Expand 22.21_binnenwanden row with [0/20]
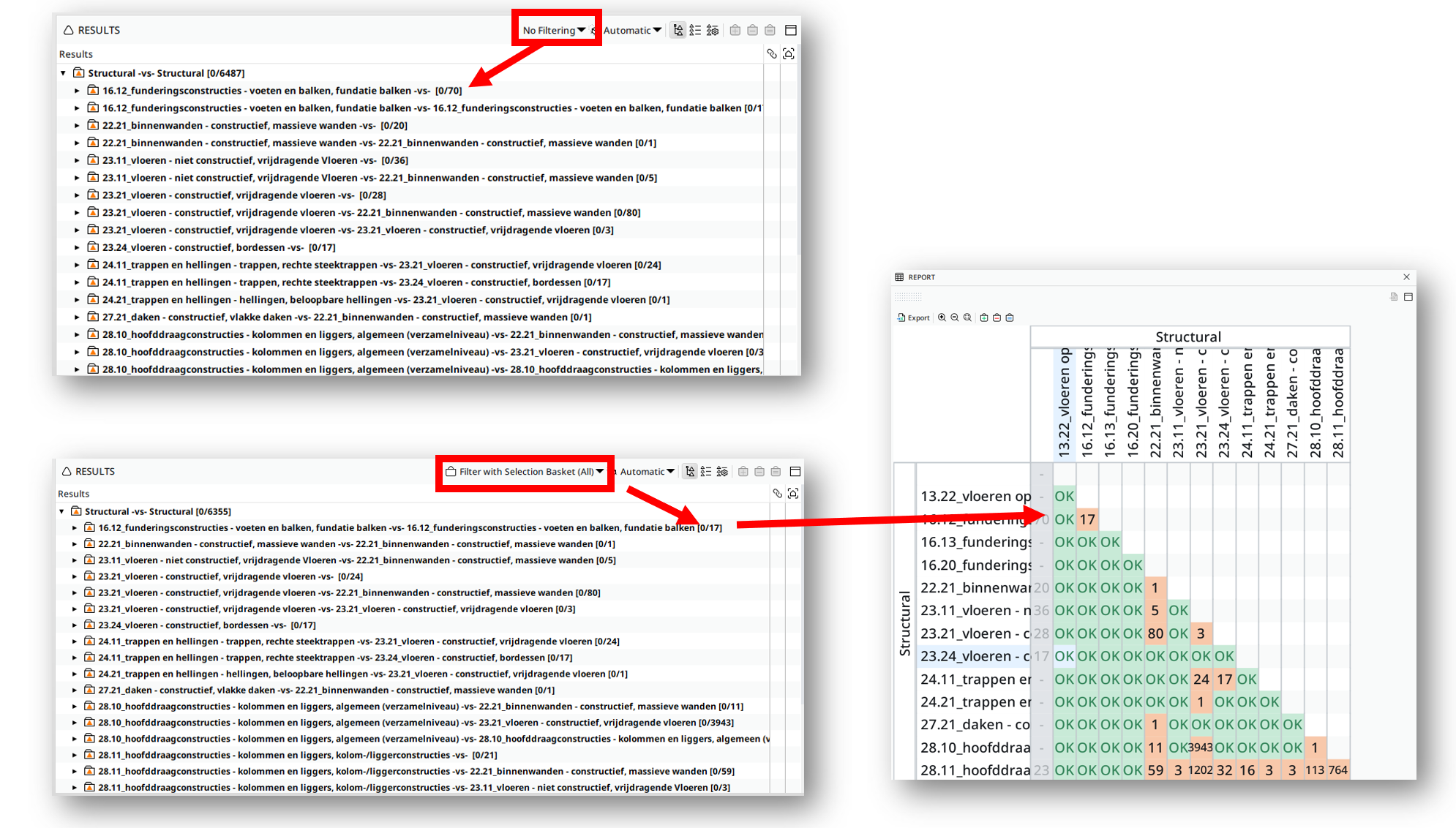1456x828 pixels. [x=77, y=126]
